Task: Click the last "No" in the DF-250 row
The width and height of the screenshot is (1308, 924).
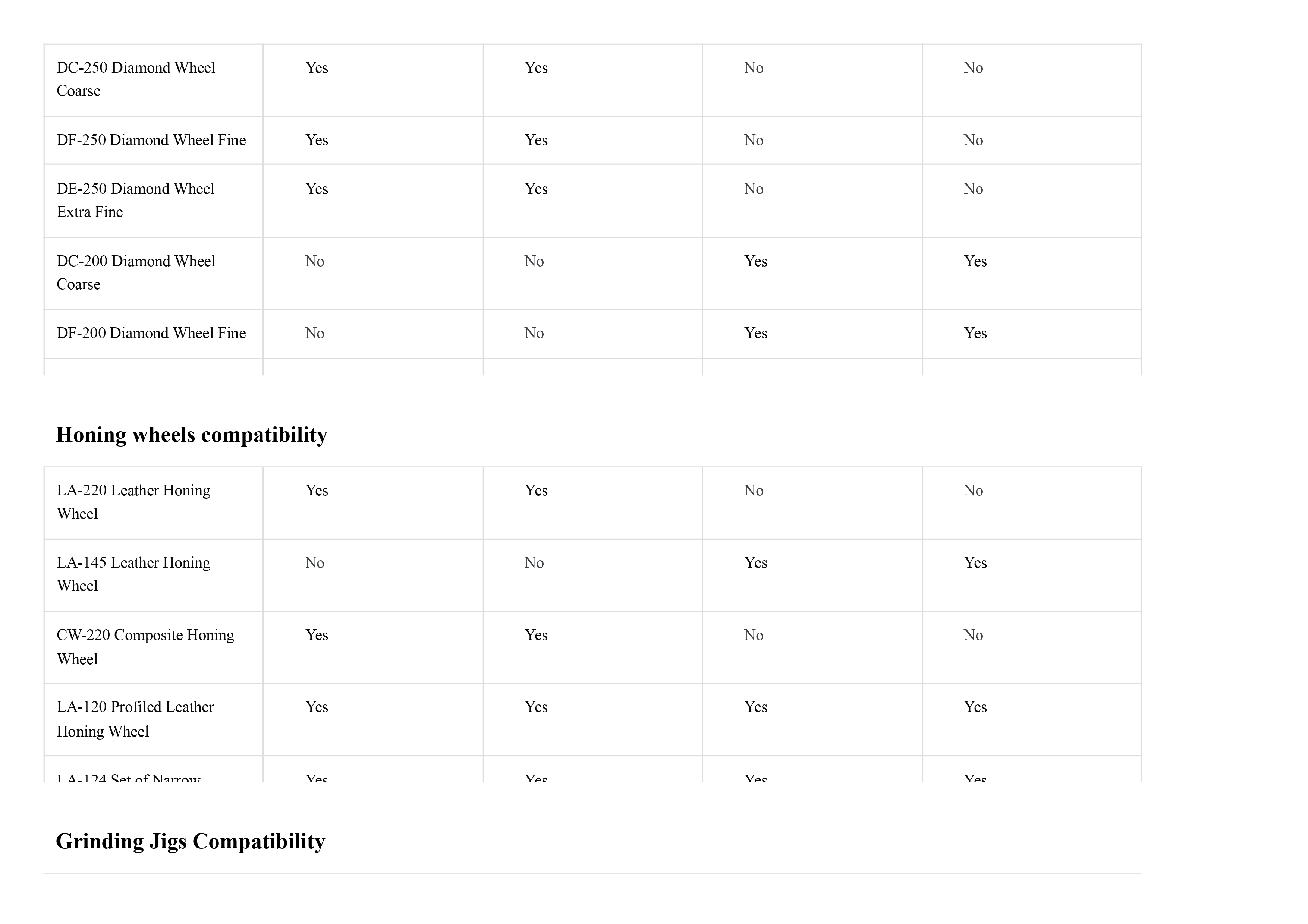Action: coord(973,140)
